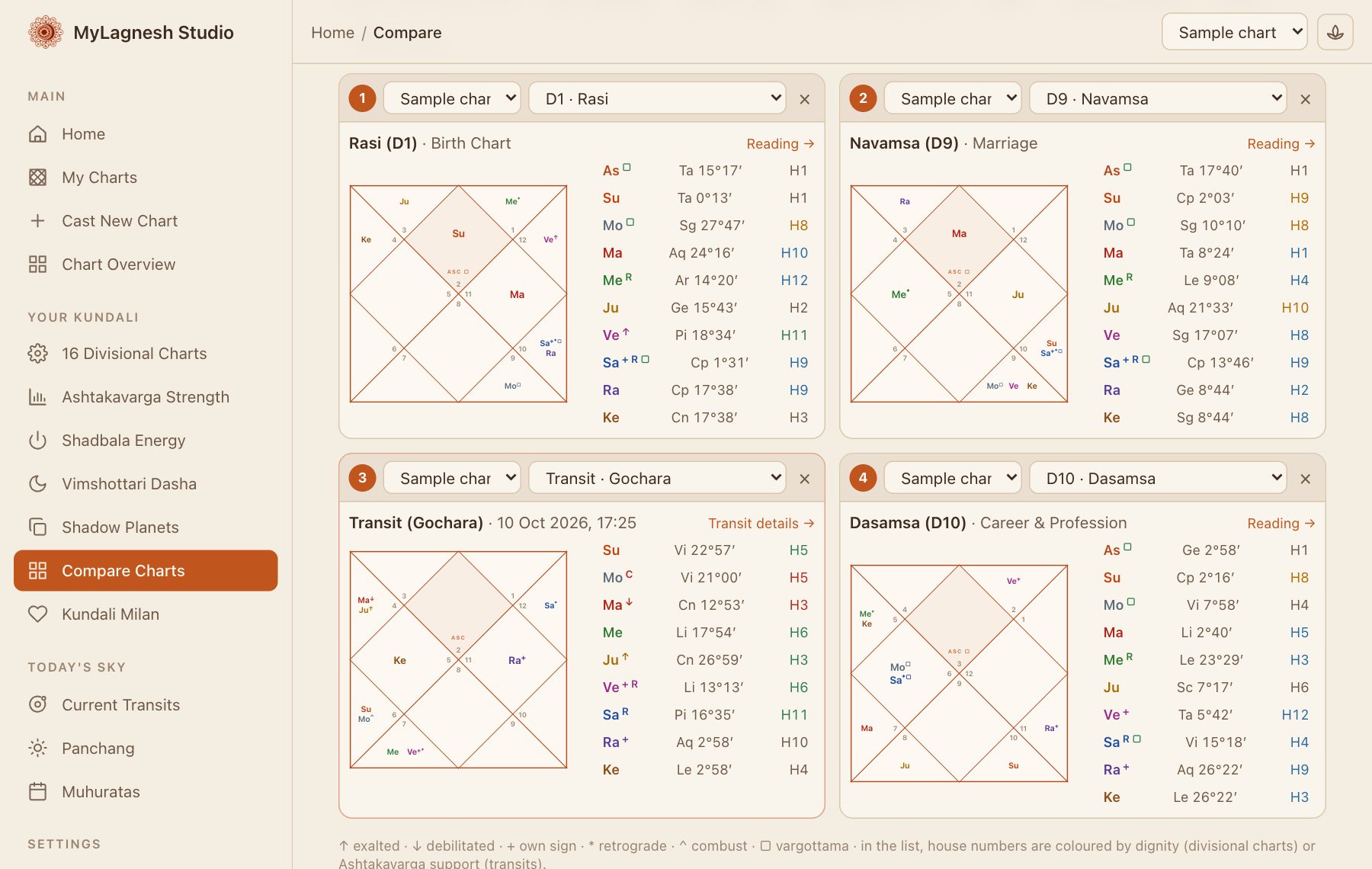Click the panel number 3 badge
This screenshot has width=1372, height=869.
[x=362, y=478]
